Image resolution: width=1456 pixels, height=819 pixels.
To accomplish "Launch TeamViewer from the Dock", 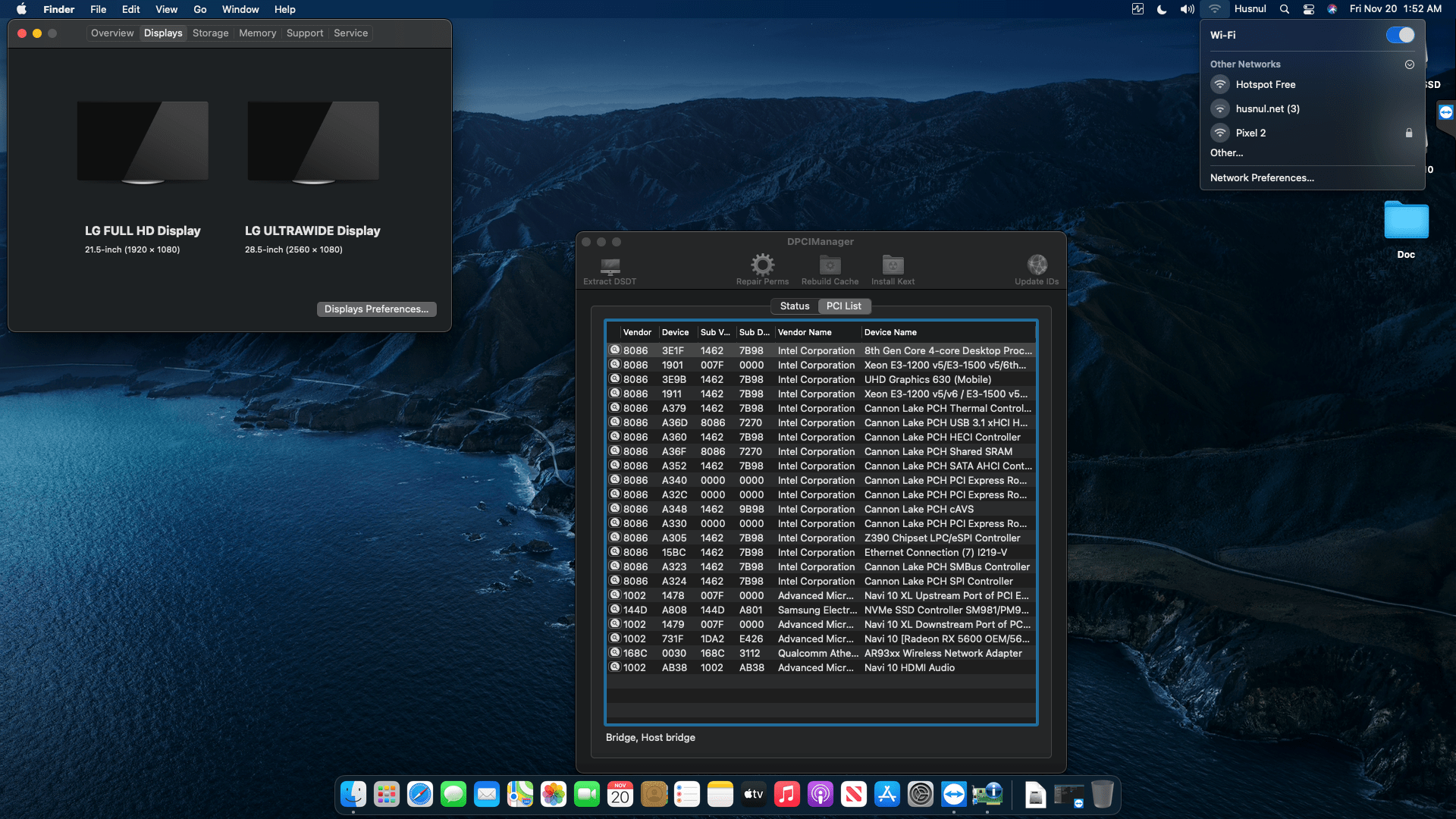I will tap(954, 795).
